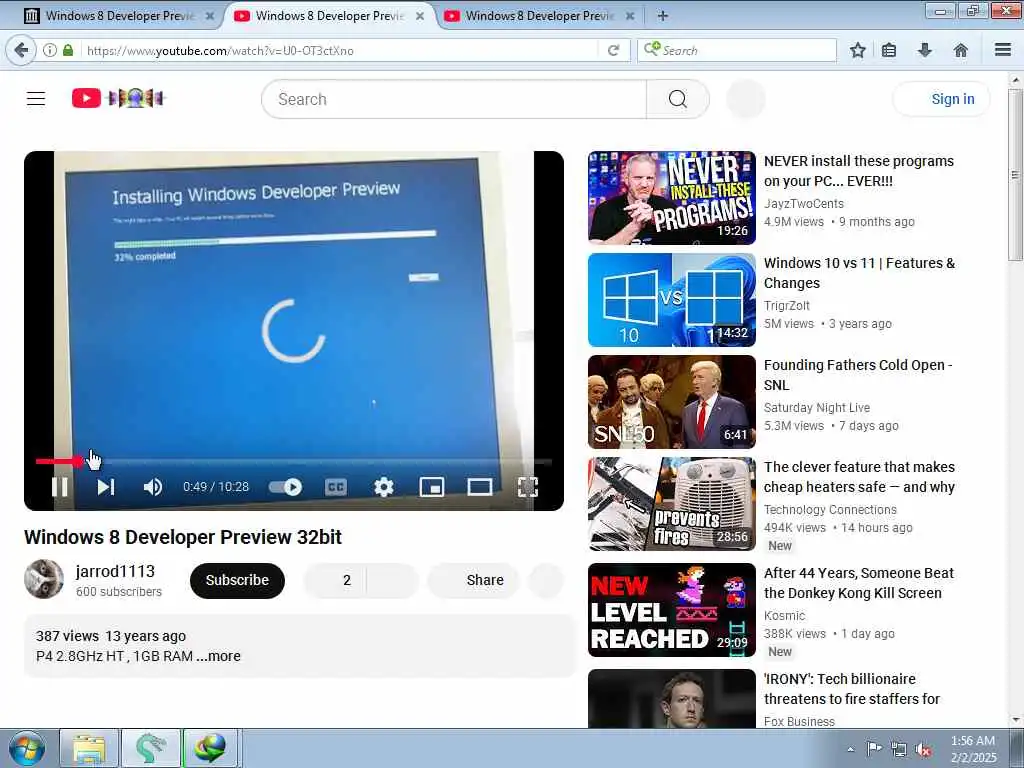Image resolution: width=1024 pixels, height=768 pixels.
Task: Open the globe download manager taskbar icon
Action: [210, 749]
